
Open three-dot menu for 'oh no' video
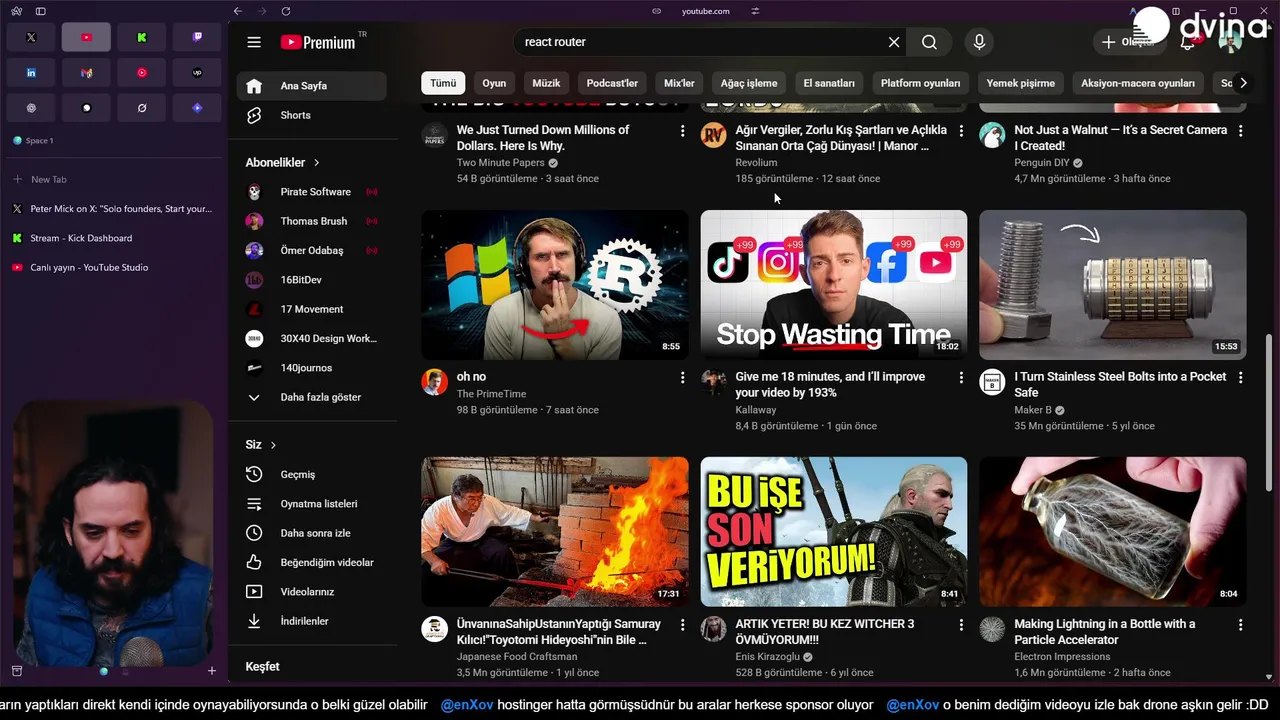pyautogui.click(x=683, y=378)
